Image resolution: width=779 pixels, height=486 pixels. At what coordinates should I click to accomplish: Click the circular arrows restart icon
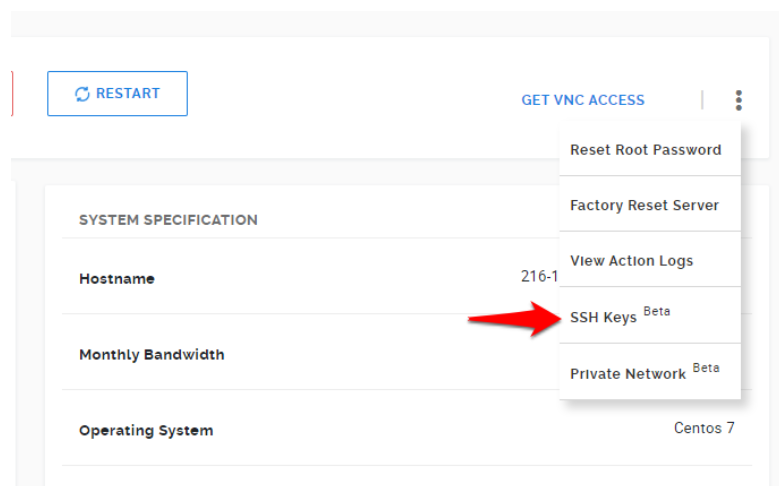(82, 94)
